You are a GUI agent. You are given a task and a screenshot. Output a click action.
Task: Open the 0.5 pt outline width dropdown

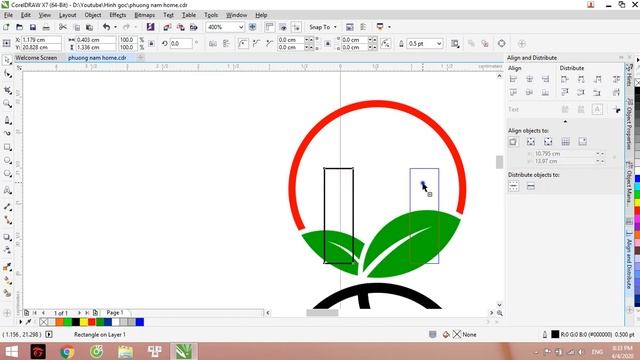coord(439,44)
